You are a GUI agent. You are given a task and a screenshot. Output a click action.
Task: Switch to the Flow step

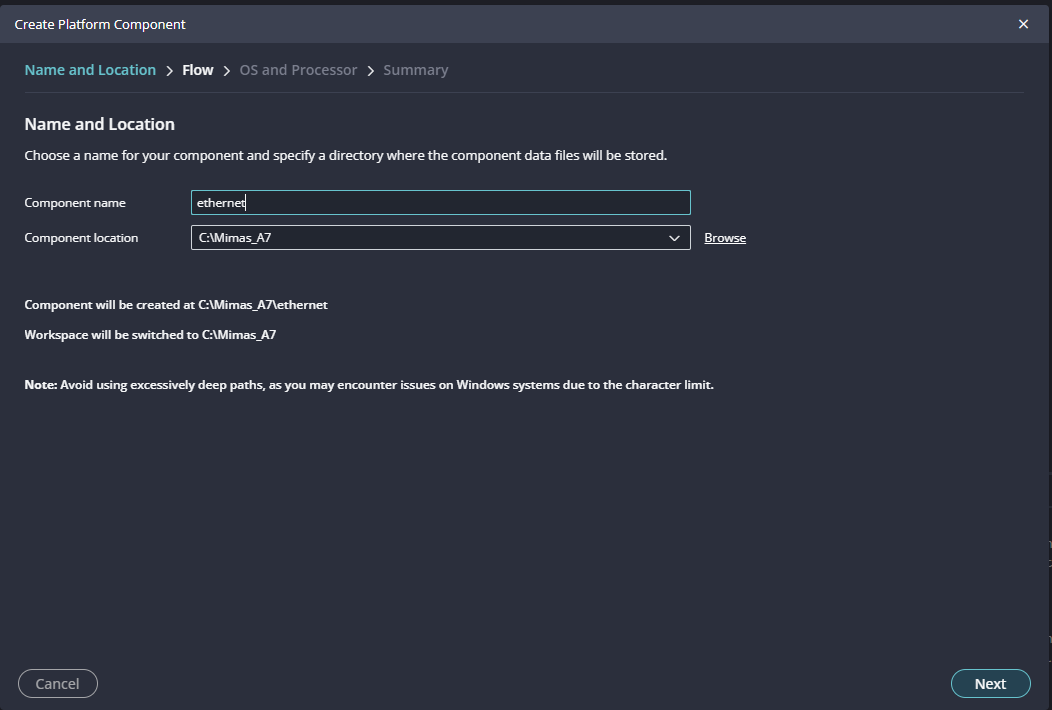click(198, 70)
